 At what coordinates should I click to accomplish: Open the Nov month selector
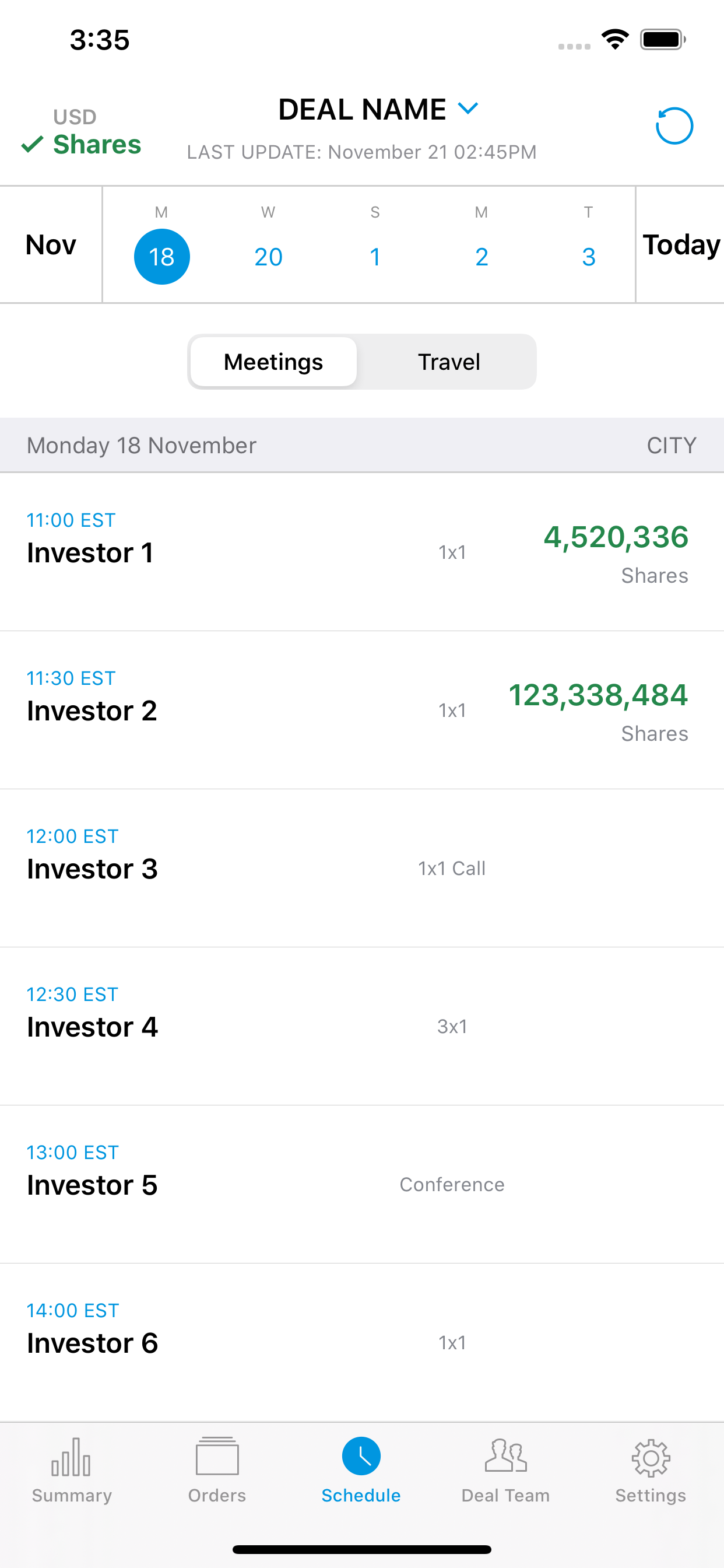coord(51,244)
